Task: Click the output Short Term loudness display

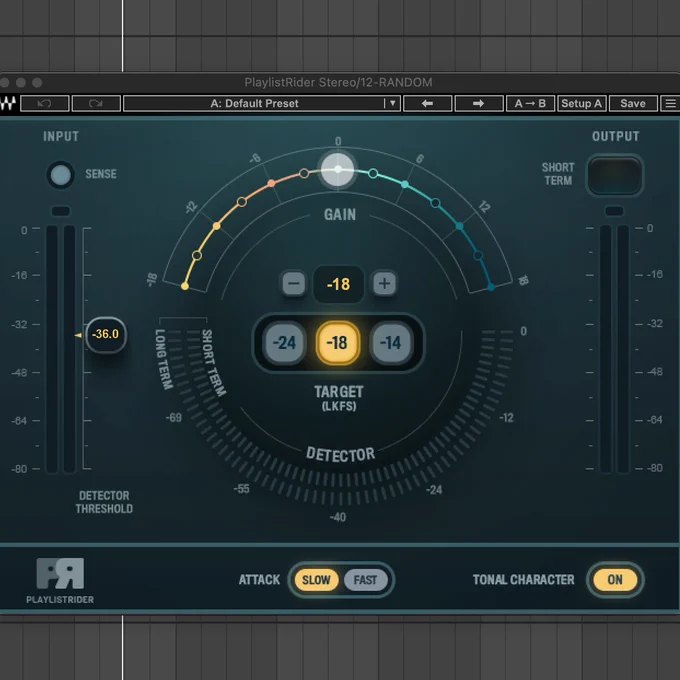Action: point(615,175)
